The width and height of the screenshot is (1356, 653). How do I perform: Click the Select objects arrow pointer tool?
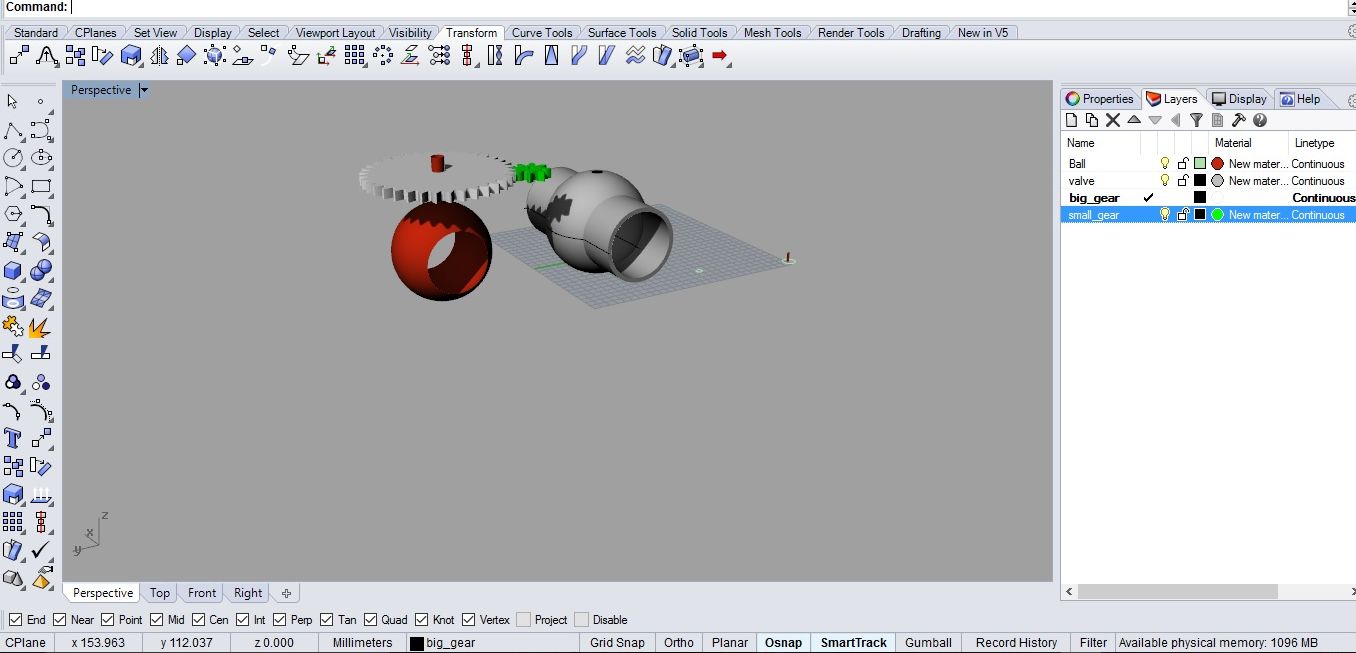coord(13,101)
